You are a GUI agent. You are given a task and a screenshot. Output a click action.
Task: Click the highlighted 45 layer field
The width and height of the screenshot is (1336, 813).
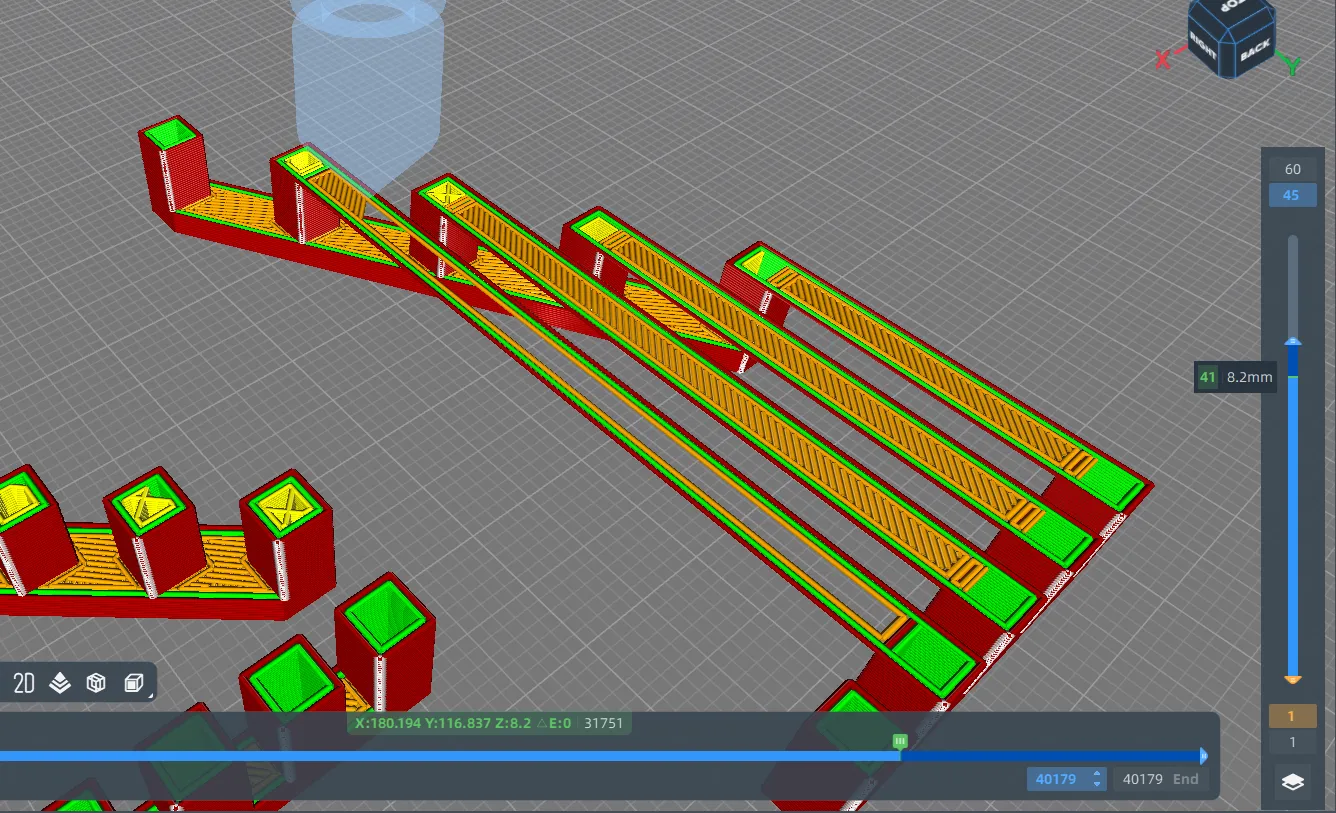click(x=1292, y=195)
